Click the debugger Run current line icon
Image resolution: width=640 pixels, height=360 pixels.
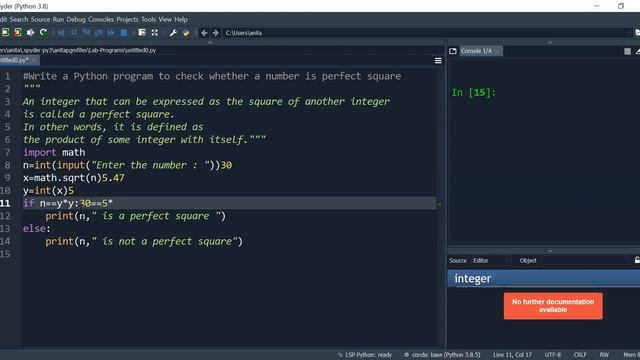point(74,33)
